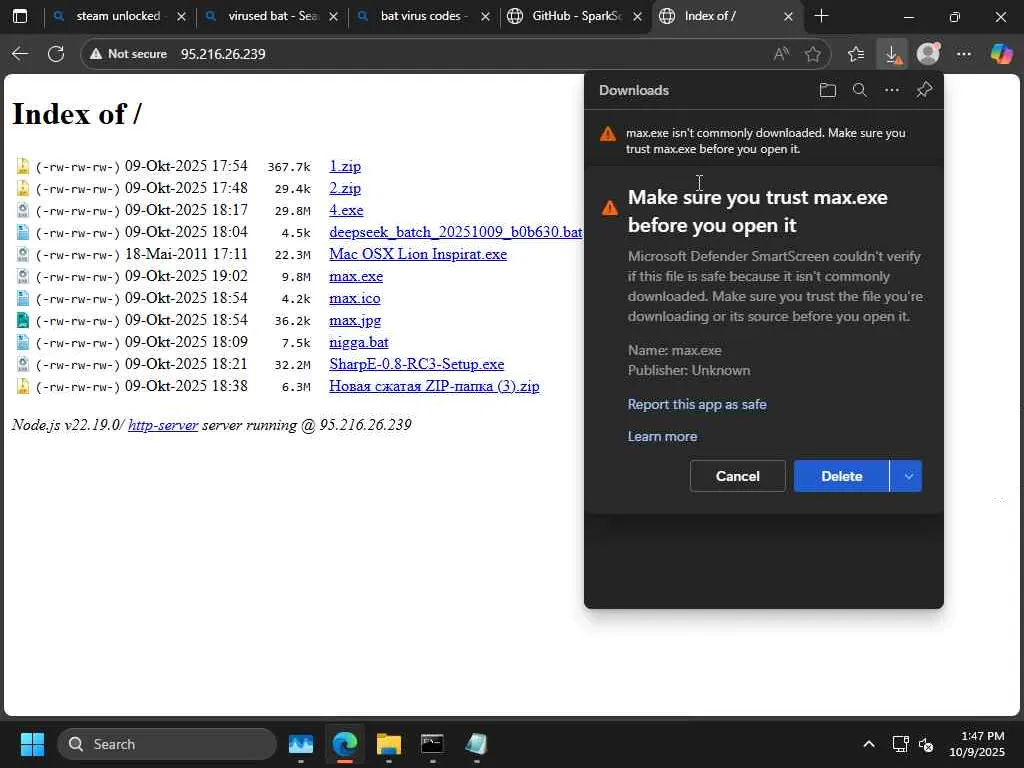Show hidden system tray icons

coord(869,744)
